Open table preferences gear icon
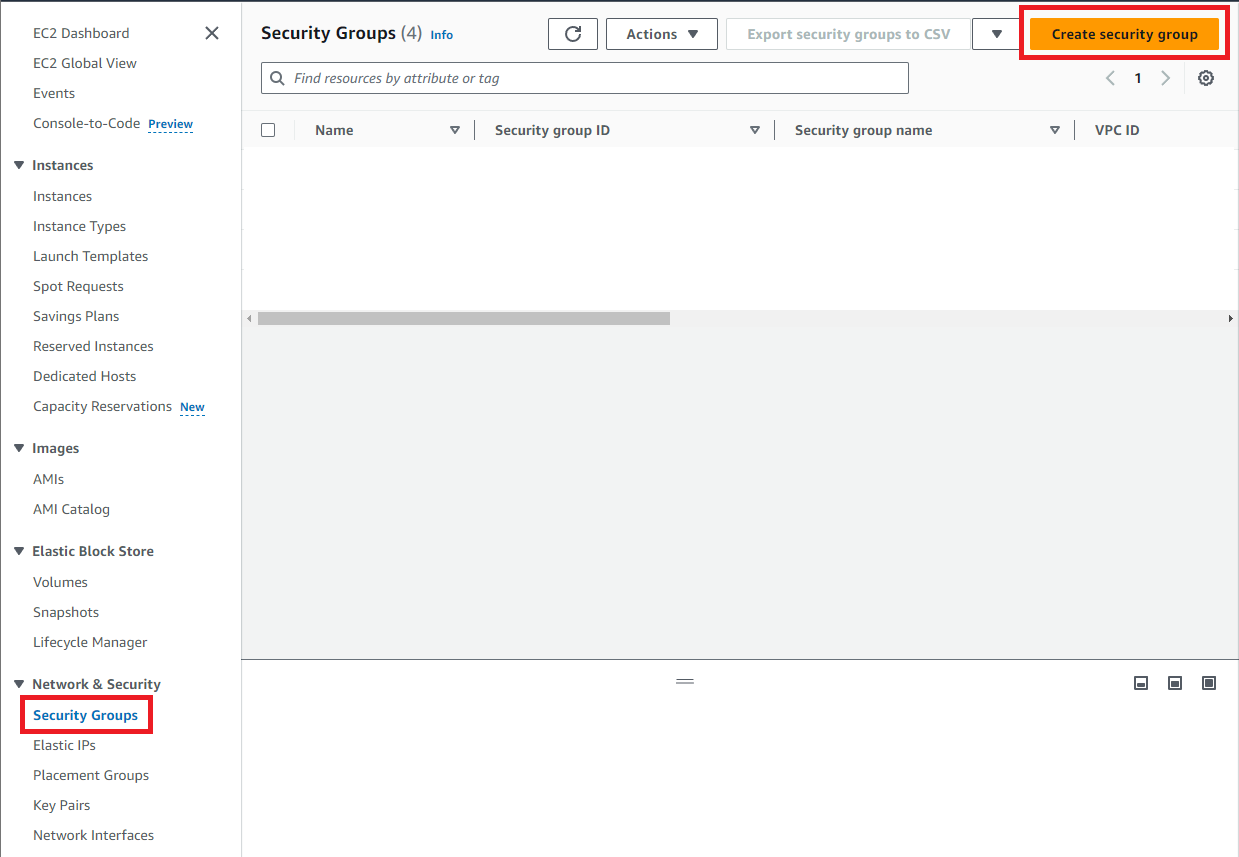The height and width of the screenshot is (857, 1239). (x=1206, y=78)
